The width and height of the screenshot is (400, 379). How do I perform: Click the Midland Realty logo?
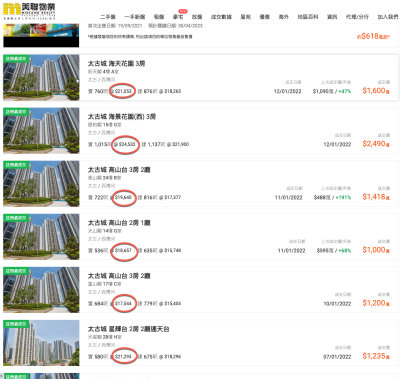(29, 11)
